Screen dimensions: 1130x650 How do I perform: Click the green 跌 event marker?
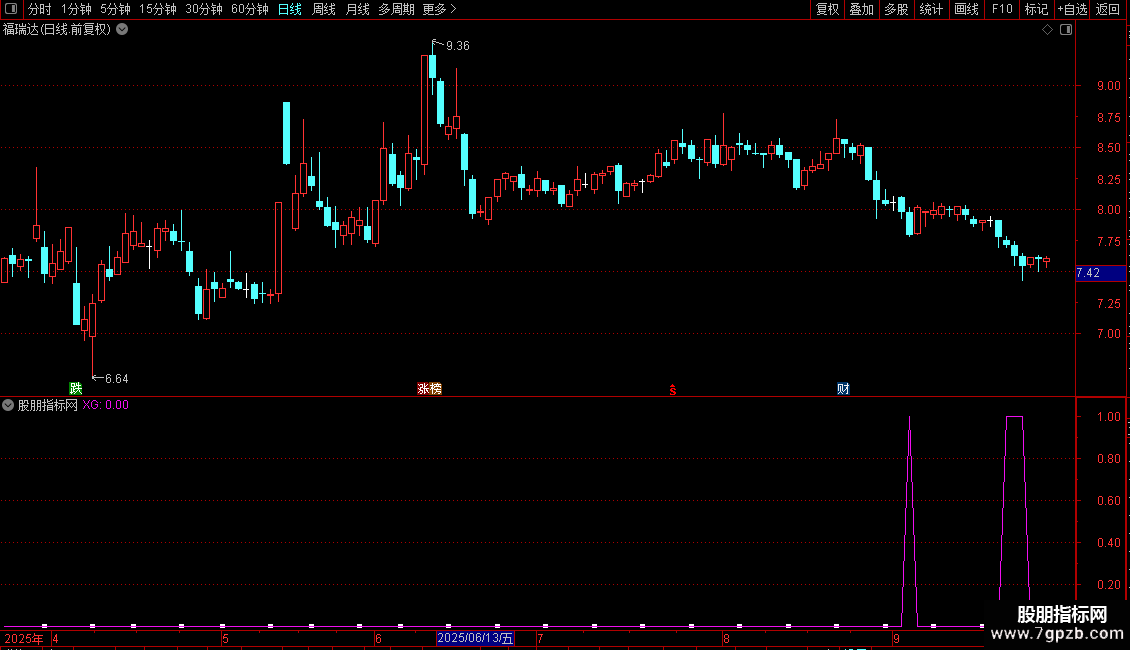tap(76, 388)
